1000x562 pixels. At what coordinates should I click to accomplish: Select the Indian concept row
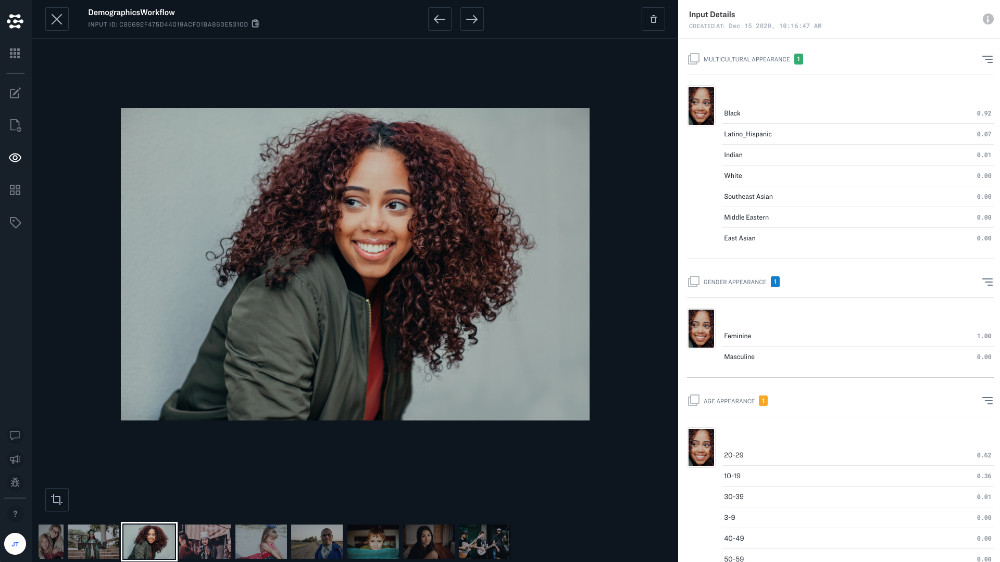[857, 154]
